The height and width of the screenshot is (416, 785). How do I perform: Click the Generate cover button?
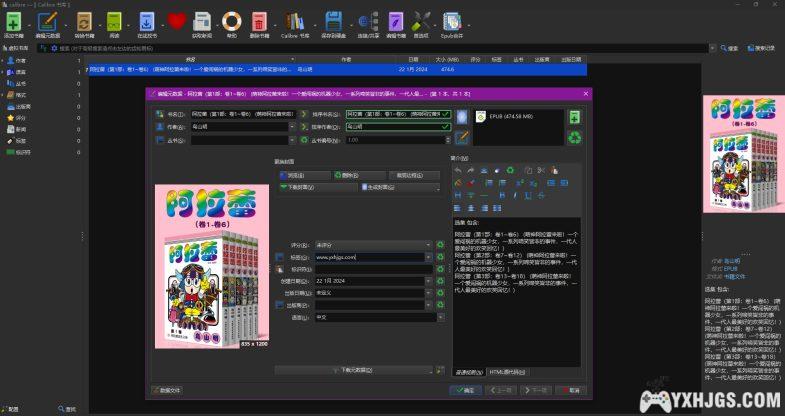point(400,187)
